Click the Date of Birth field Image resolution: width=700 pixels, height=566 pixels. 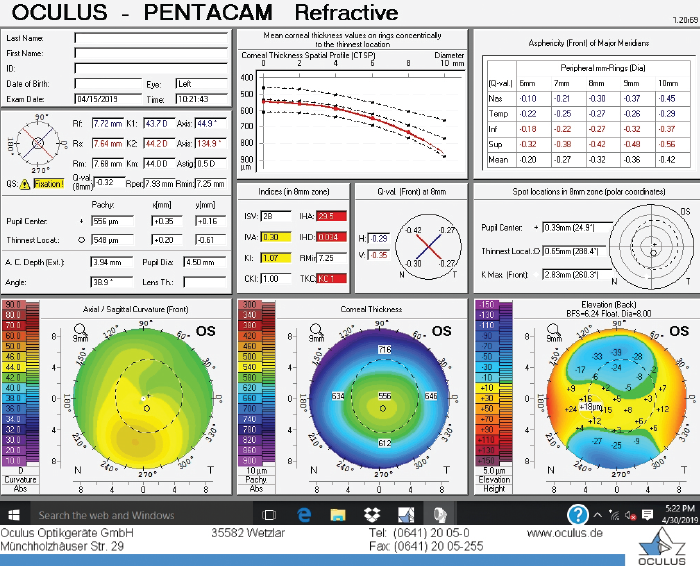point(108,84)
